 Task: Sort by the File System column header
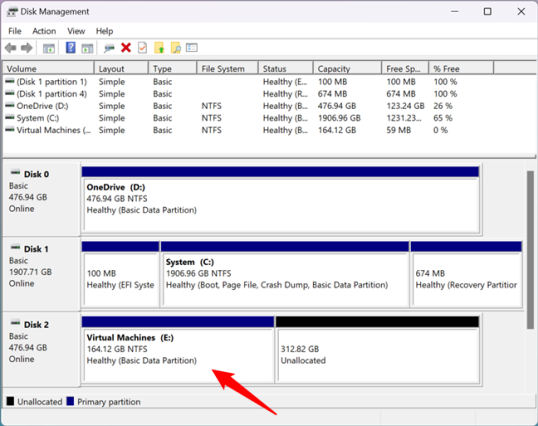(x=227, y=69)
